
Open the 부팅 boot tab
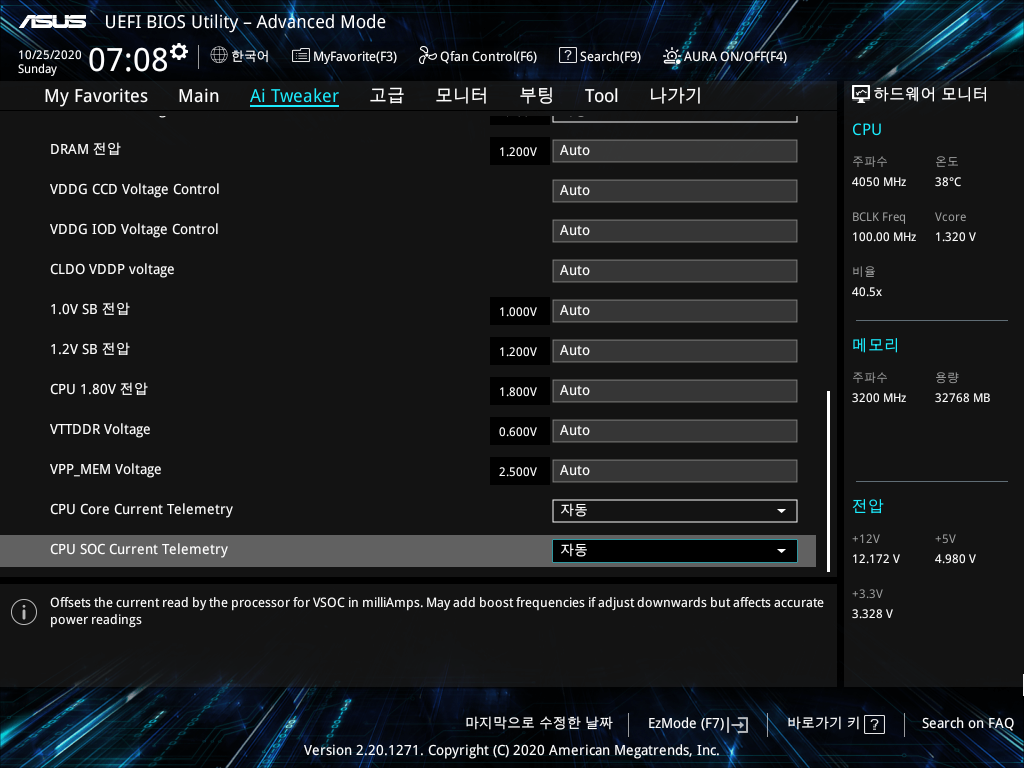click(536, 95)
